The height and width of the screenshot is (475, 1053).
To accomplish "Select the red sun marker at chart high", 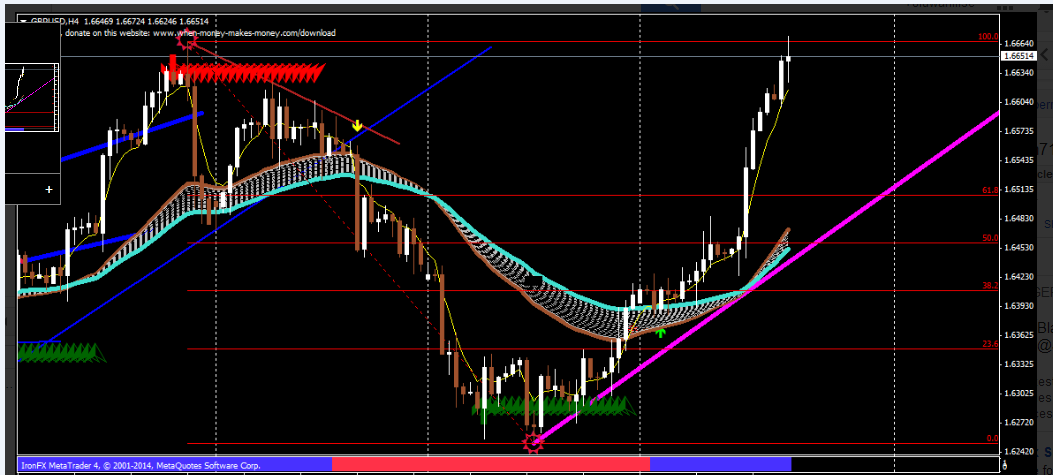I will (187, 41).
